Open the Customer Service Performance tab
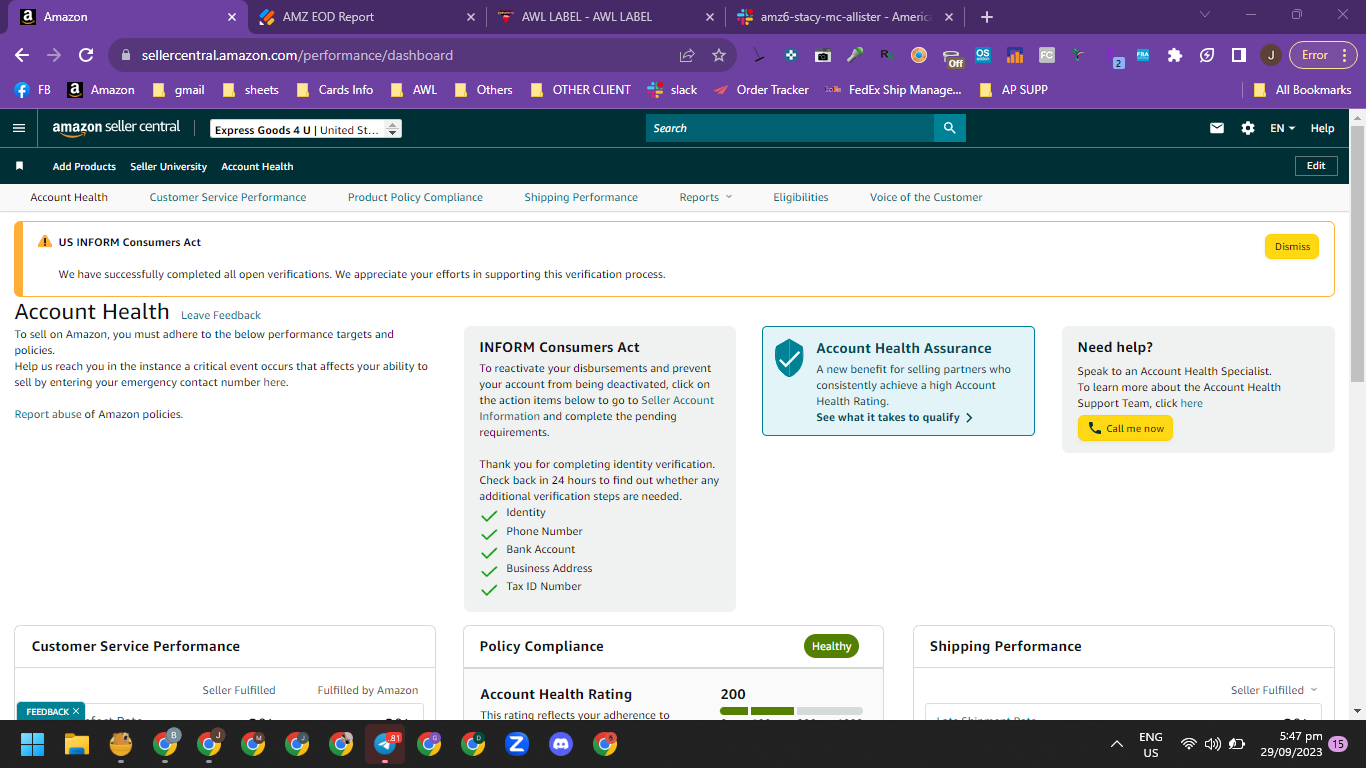Screen dimensions: 1366x768 click(228, 197)
